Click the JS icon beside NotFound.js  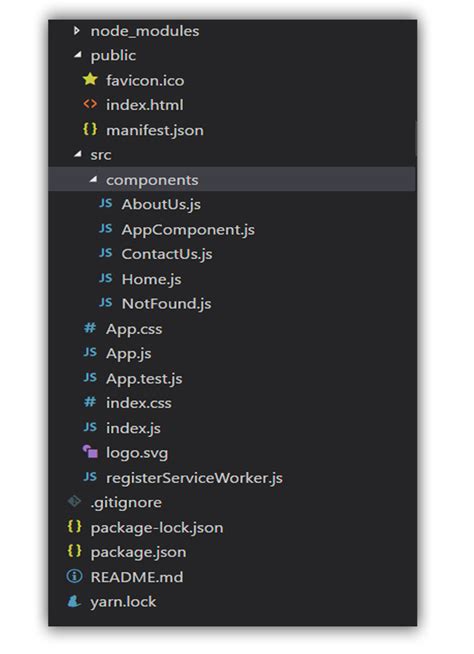tap(106, 303)
